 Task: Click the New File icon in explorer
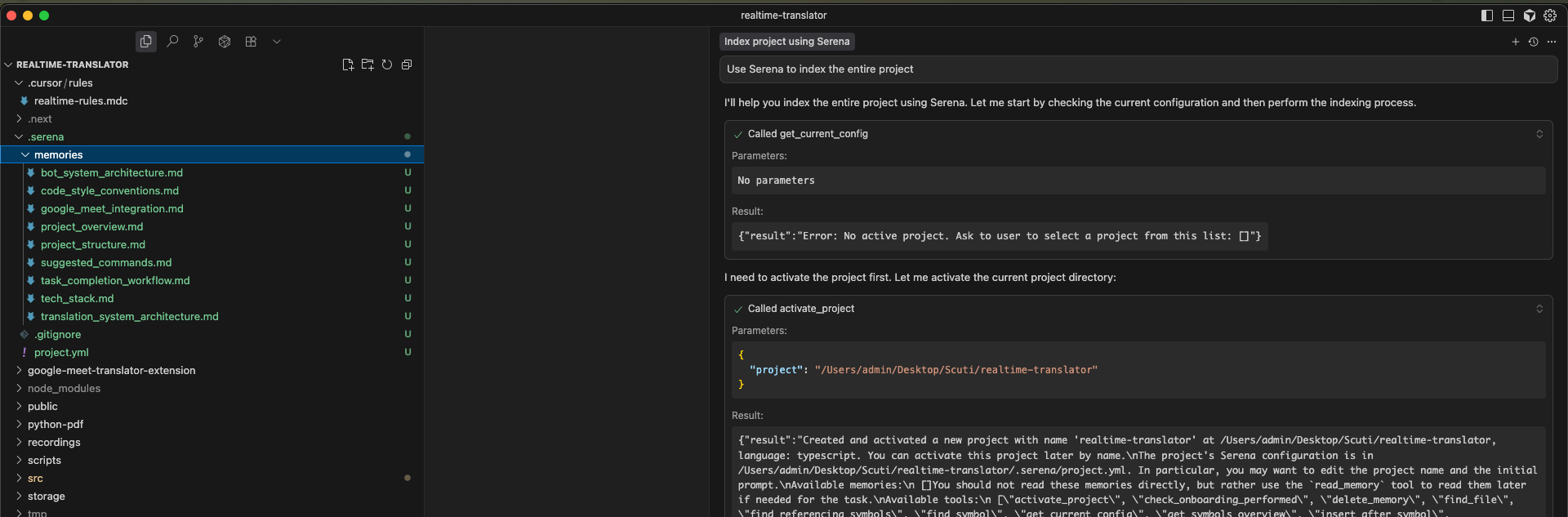click(348, 65)
